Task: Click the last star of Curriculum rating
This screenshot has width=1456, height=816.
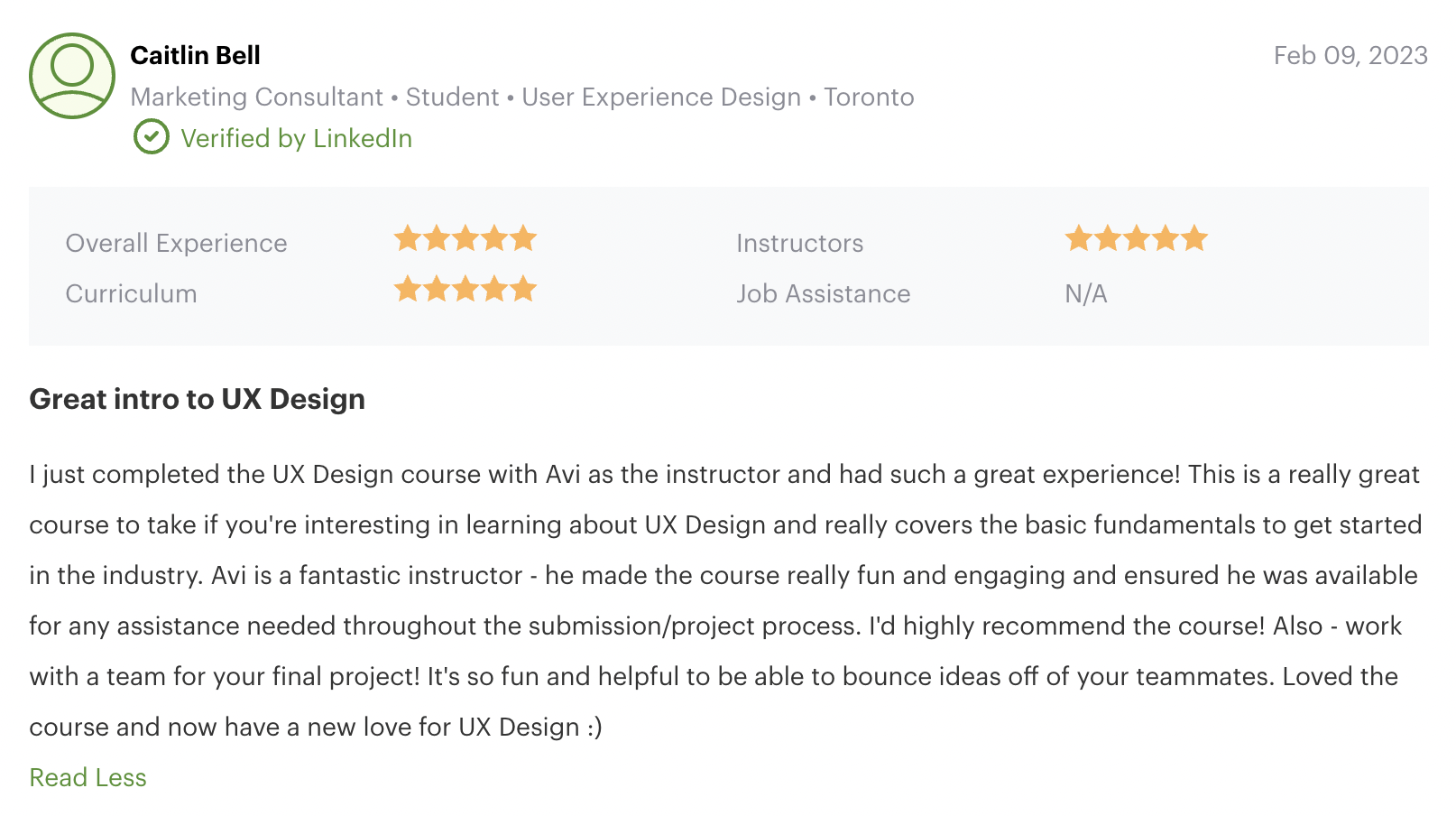Action: 523,290
